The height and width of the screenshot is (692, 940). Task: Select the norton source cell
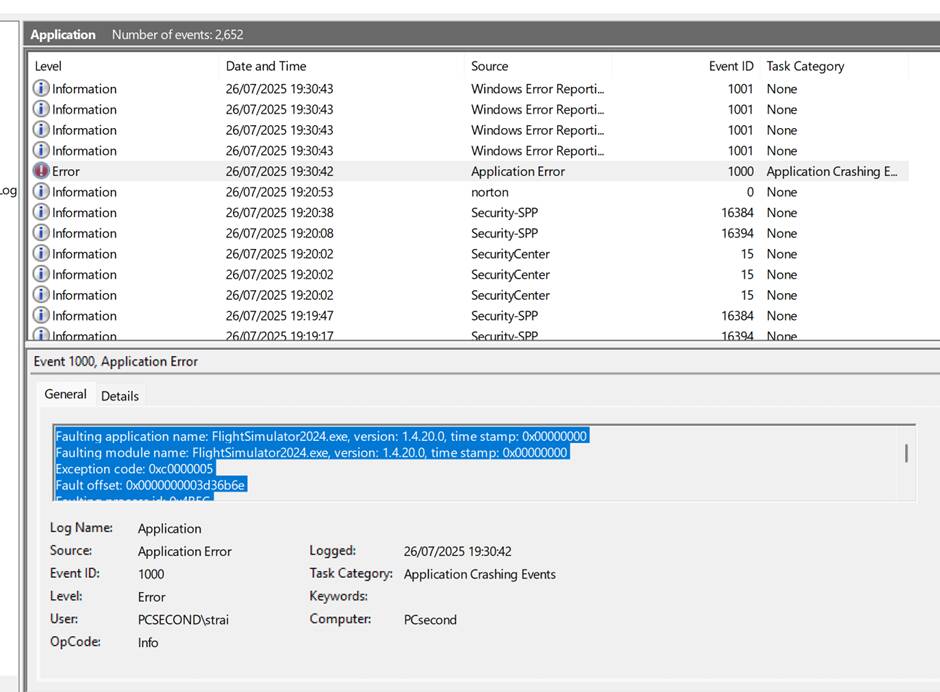click(x=490, y=192)
